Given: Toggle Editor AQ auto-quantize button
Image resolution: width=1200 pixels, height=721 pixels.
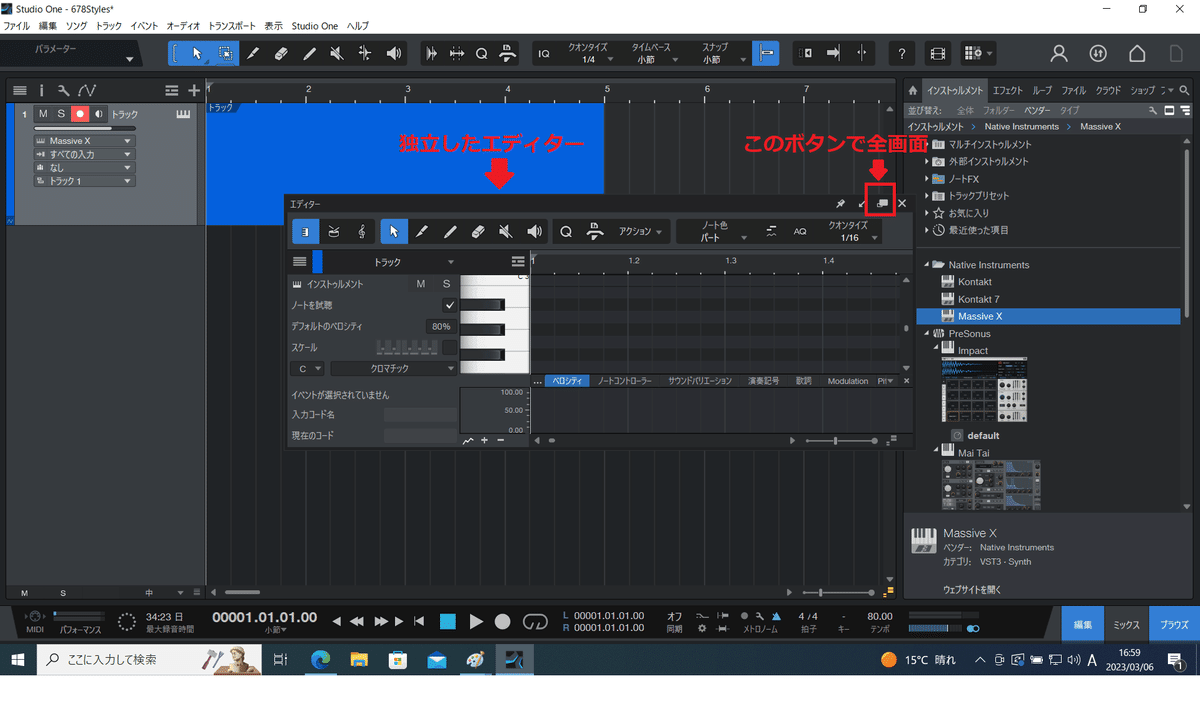Looking at the screenshot, I should point(800,231).
